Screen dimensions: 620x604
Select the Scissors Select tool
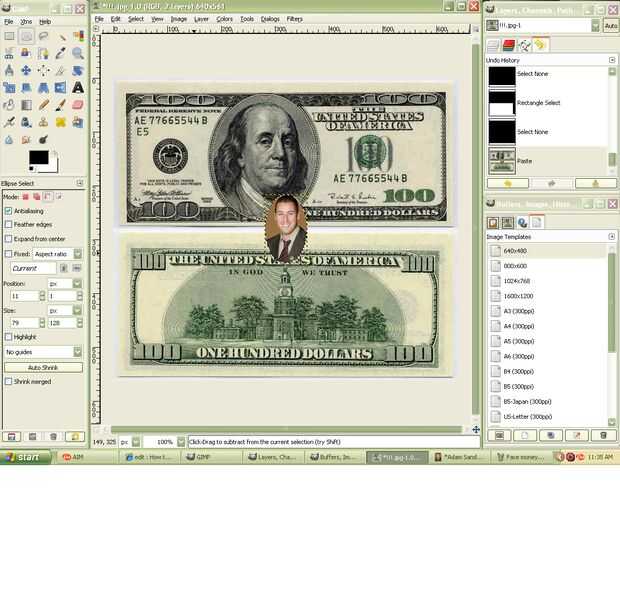click(x=9, y=53)
